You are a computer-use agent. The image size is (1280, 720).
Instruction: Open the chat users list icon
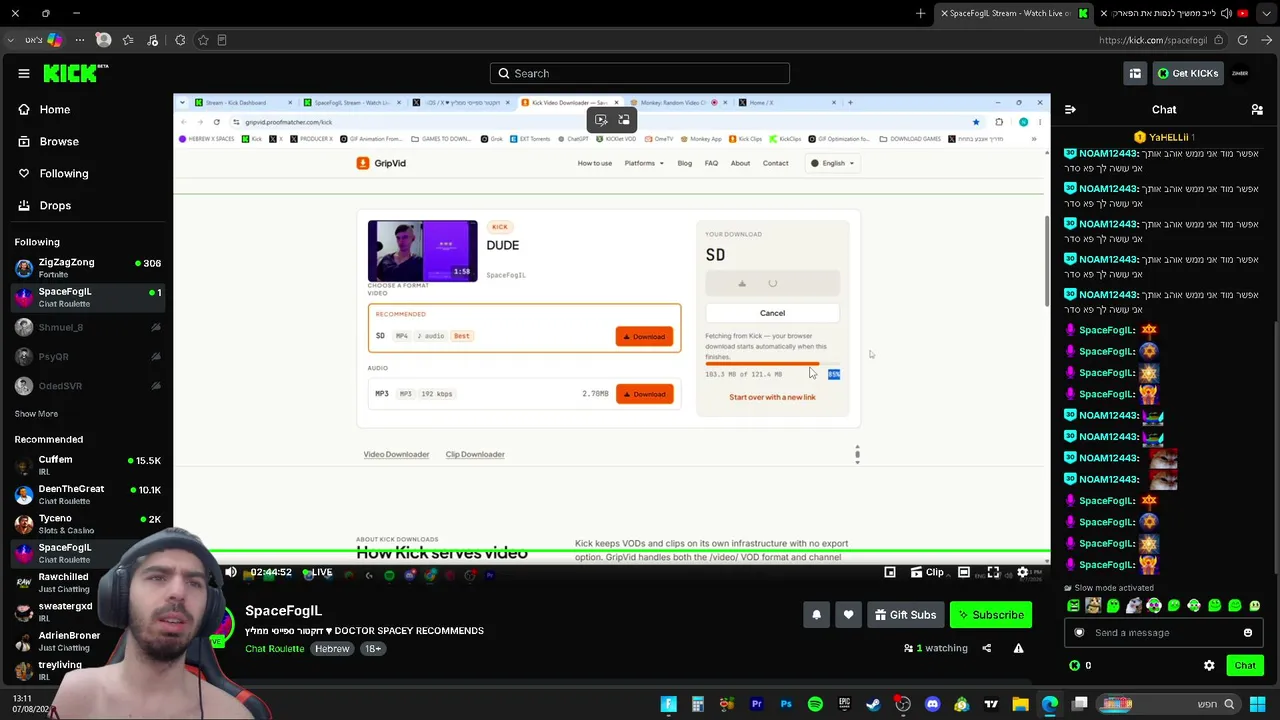1257,109
